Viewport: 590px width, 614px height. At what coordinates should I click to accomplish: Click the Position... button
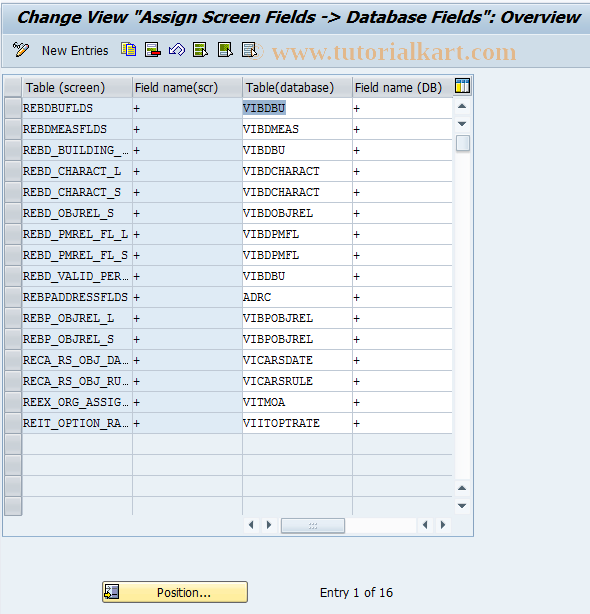175,592
